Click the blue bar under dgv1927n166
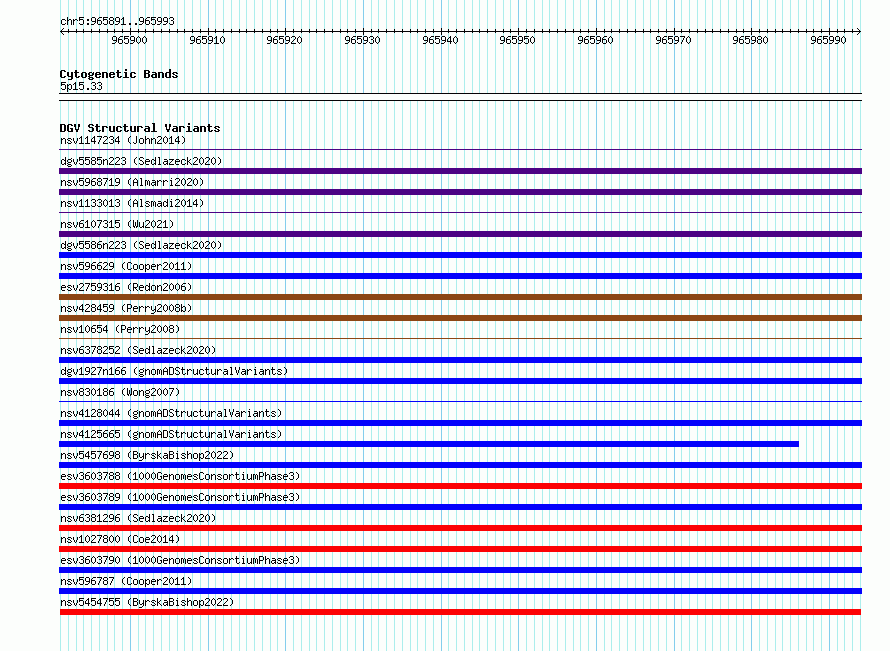The image size is (890, 651). [460, 381]
